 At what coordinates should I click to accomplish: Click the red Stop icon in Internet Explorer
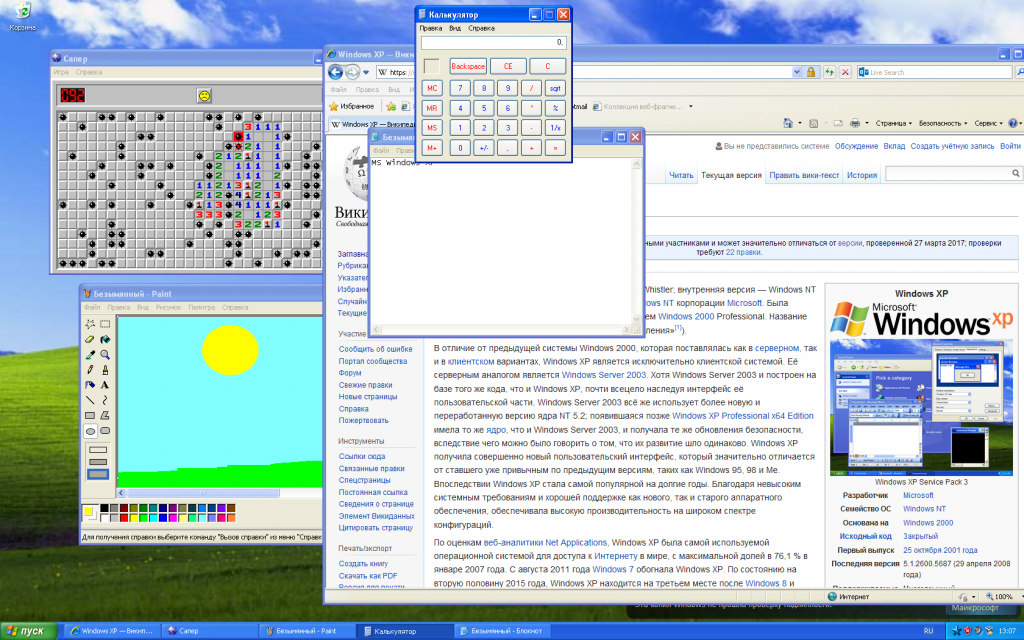click(x=845, y=72)
